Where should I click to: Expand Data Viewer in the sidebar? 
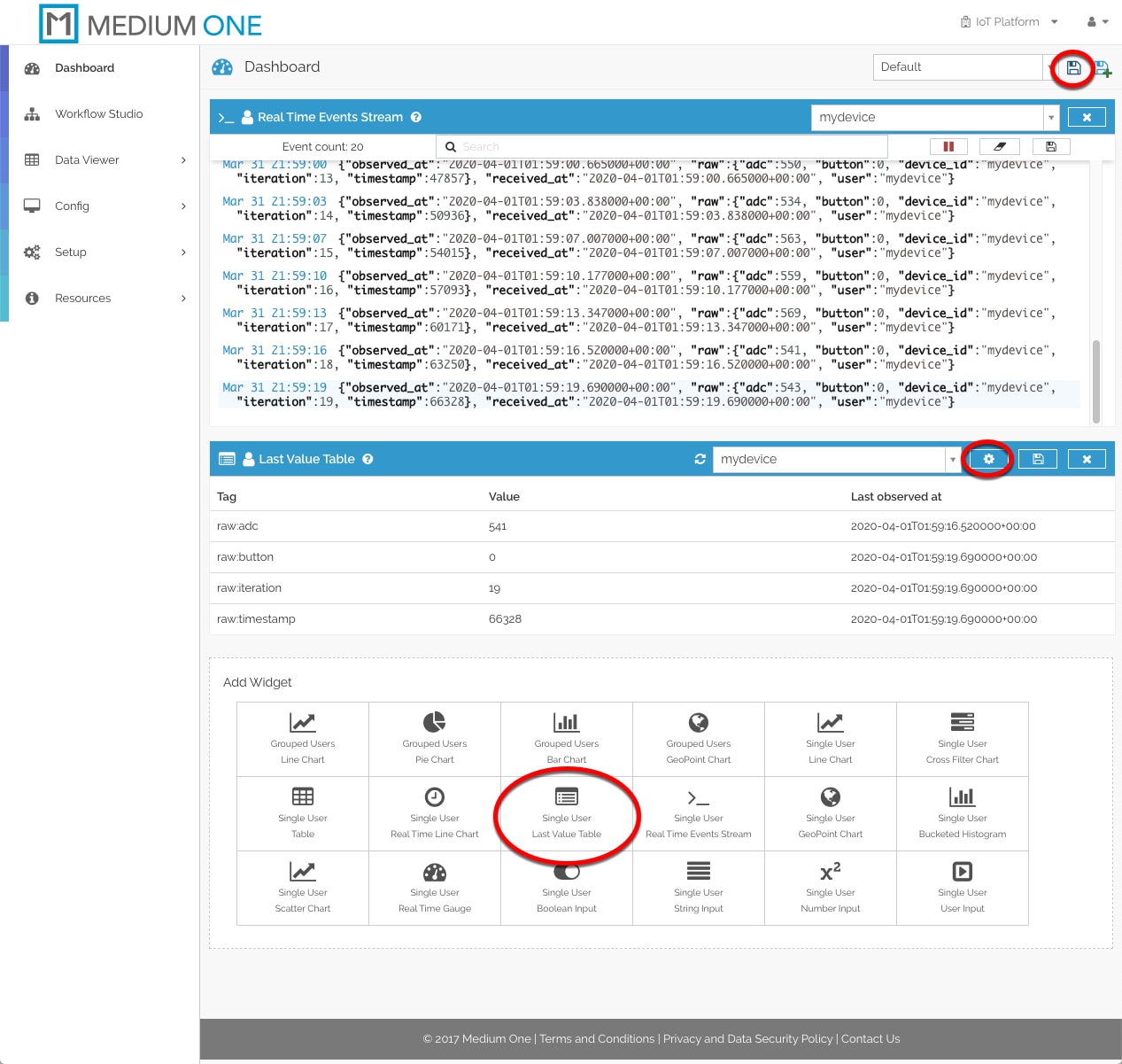point(104,160)
